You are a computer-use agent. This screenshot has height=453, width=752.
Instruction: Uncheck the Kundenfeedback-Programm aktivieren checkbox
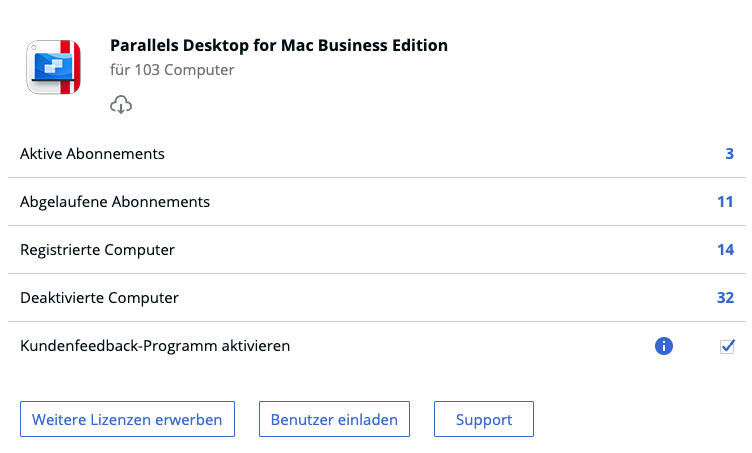coord(727,346)
